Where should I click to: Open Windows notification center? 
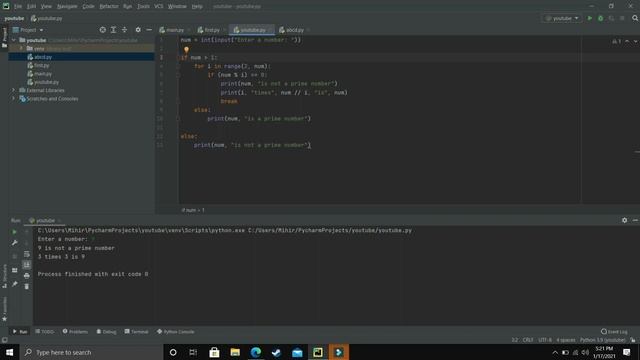pyautogui.click(x=627, y=352)
